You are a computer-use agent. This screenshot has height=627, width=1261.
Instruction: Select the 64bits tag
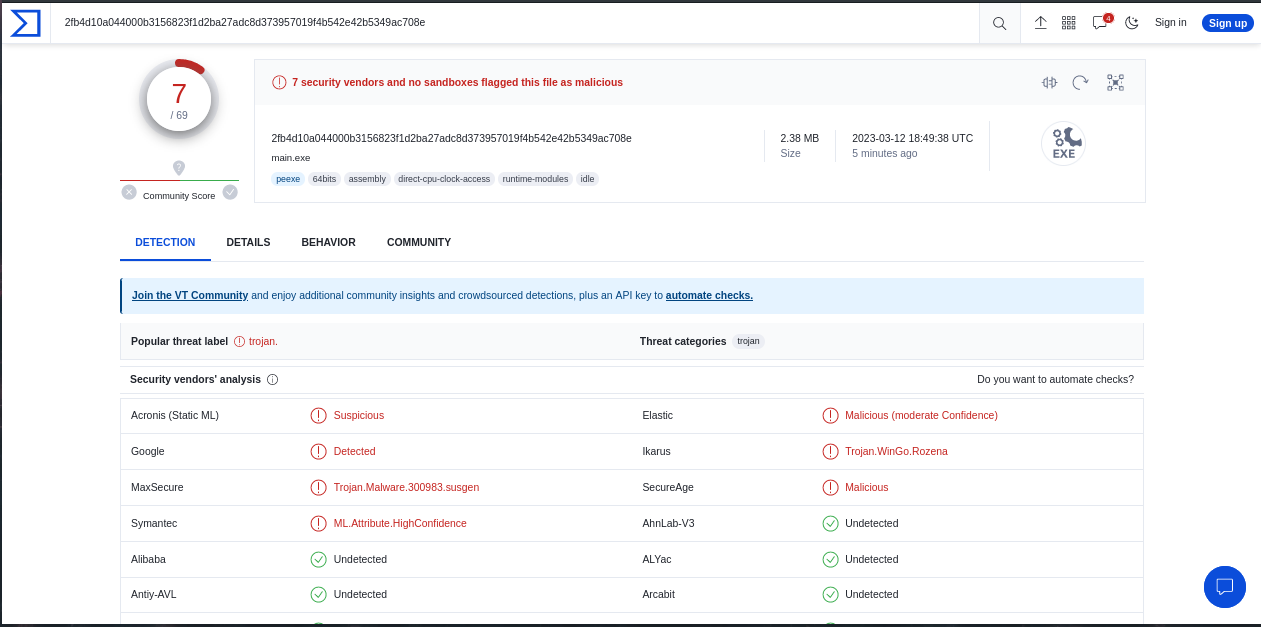324,179
